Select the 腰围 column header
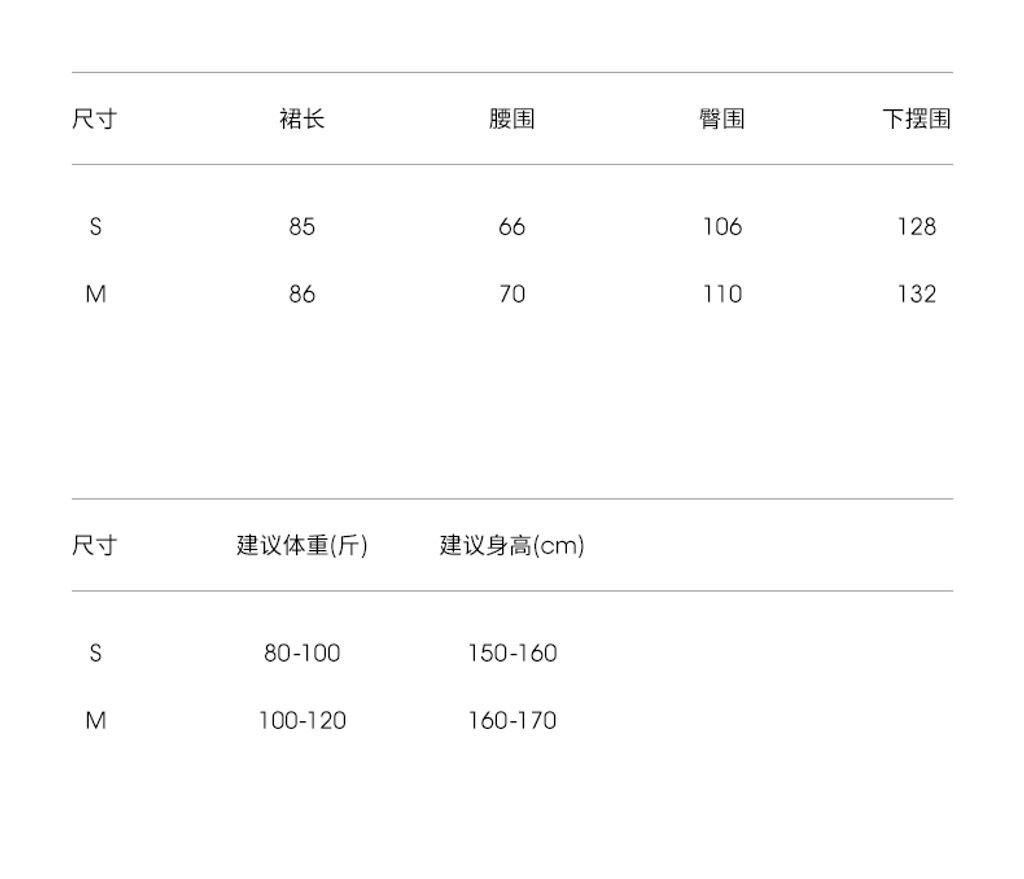Viewport: 1024px width, 879px height. [512, 119]
